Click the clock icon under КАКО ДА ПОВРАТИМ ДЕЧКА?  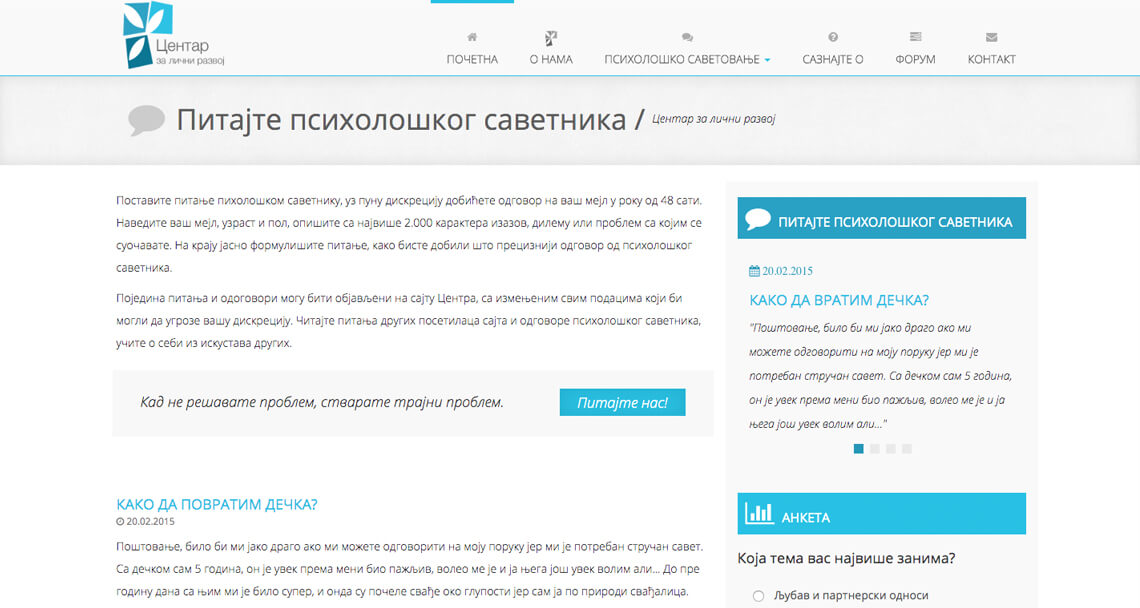click(120, 521)
